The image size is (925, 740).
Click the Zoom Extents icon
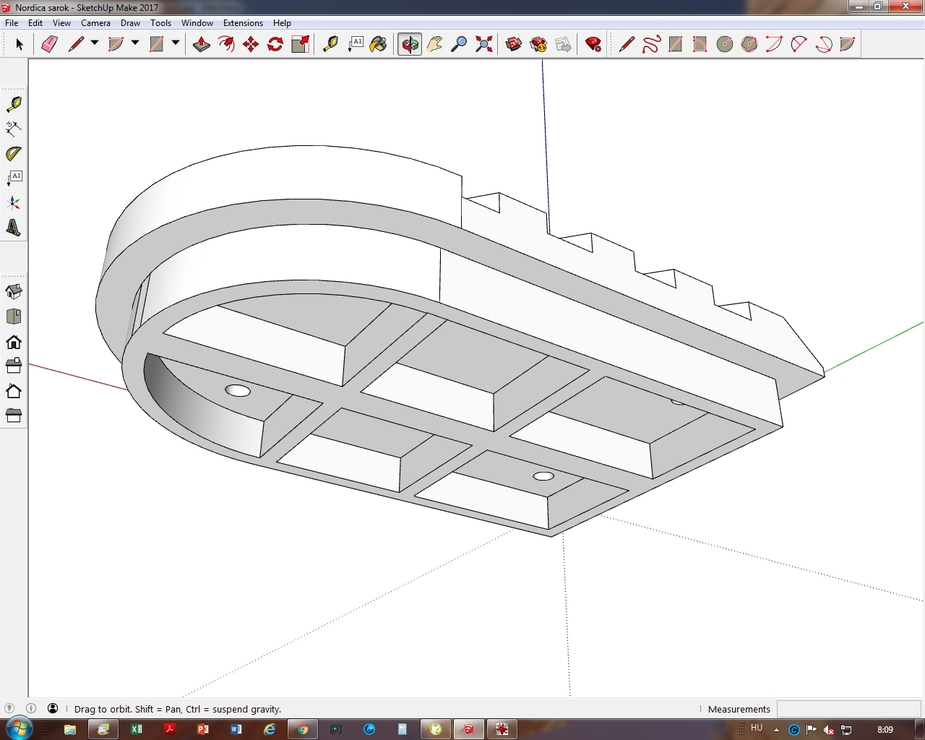tap(484, 44)
